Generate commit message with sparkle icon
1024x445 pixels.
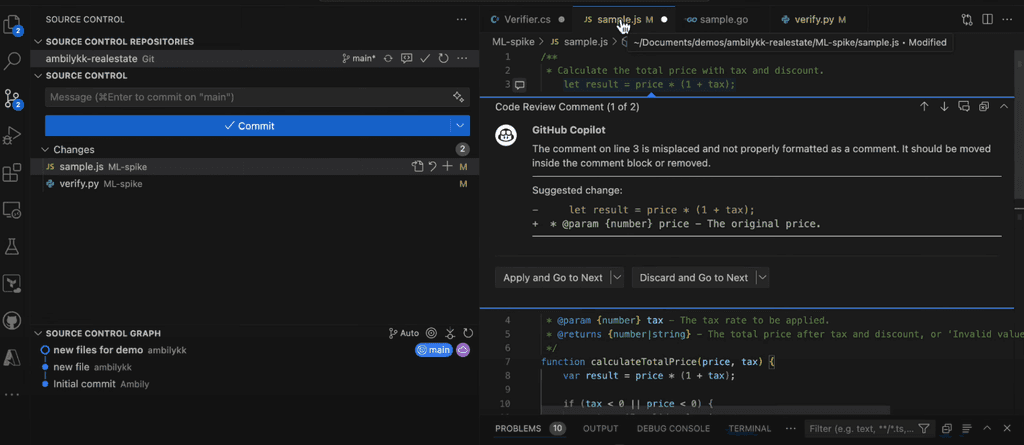coord(458,97)
